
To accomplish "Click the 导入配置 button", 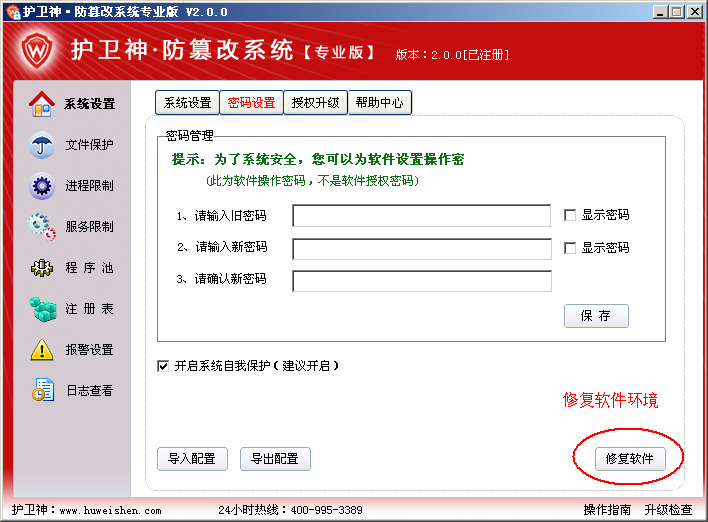I will [x=192, y=459].
